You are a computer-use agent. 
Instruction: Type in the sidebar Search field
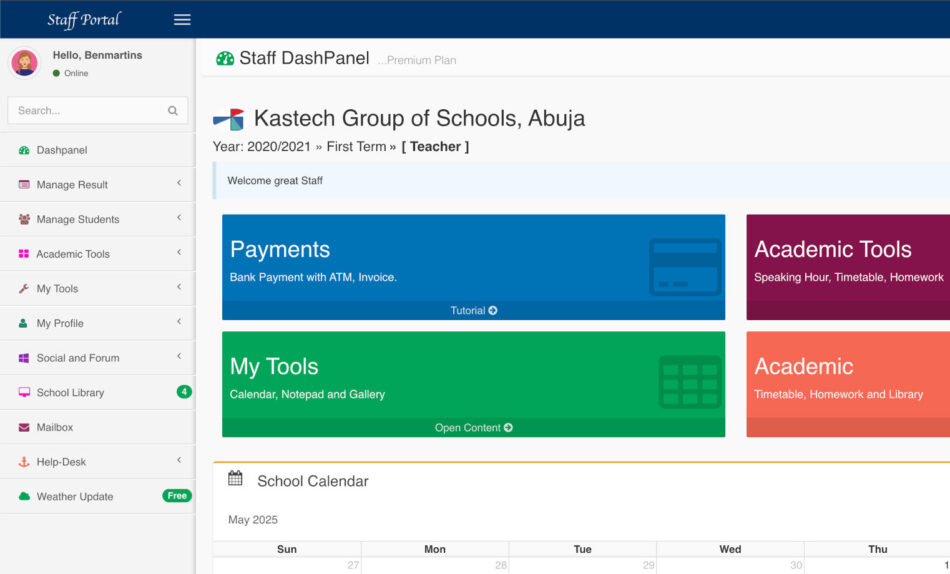pos(88,111)
